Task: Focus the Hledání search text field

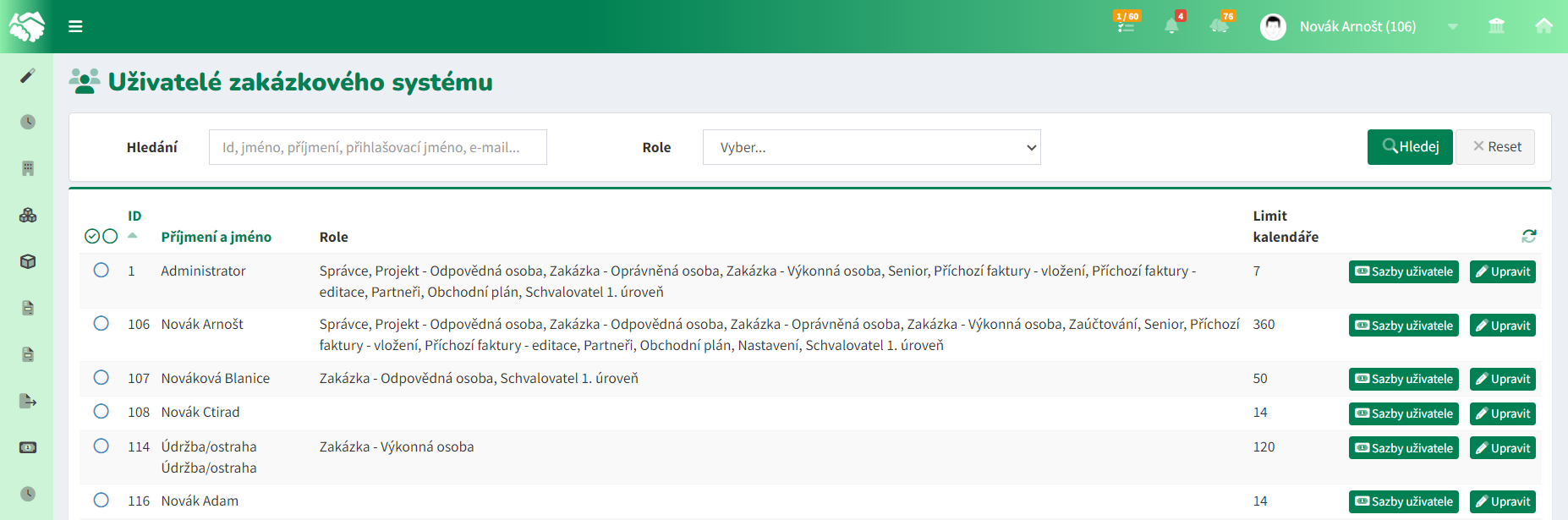Action: 377,147
